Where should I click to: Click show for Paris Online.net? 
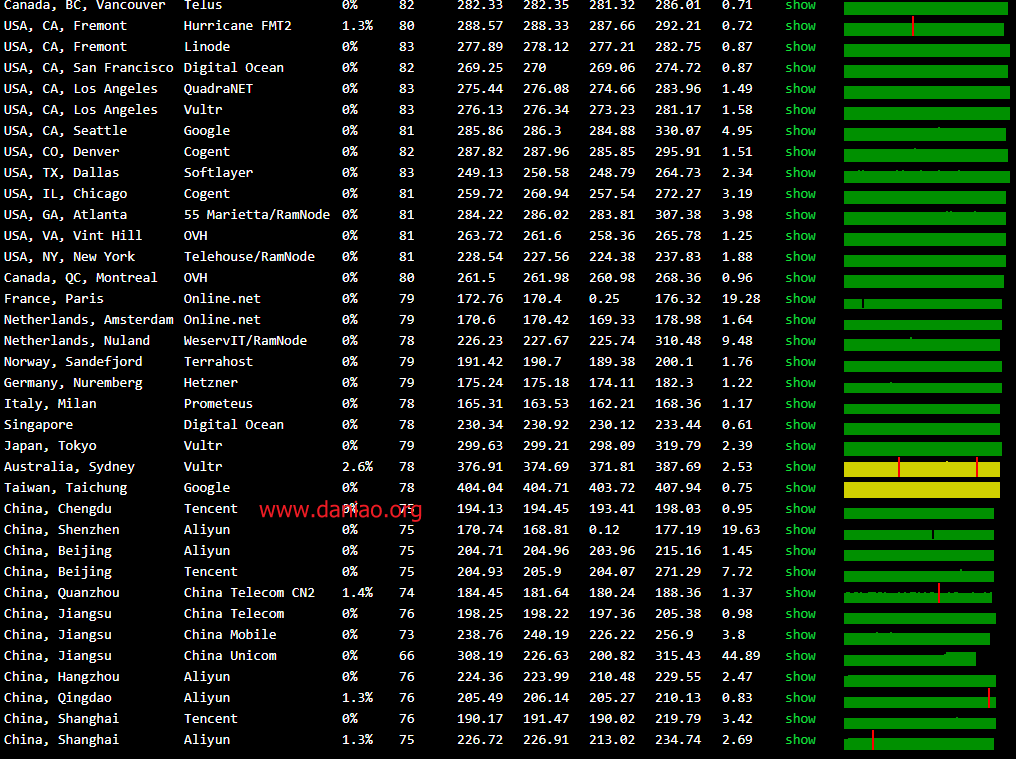pos(800,299)
